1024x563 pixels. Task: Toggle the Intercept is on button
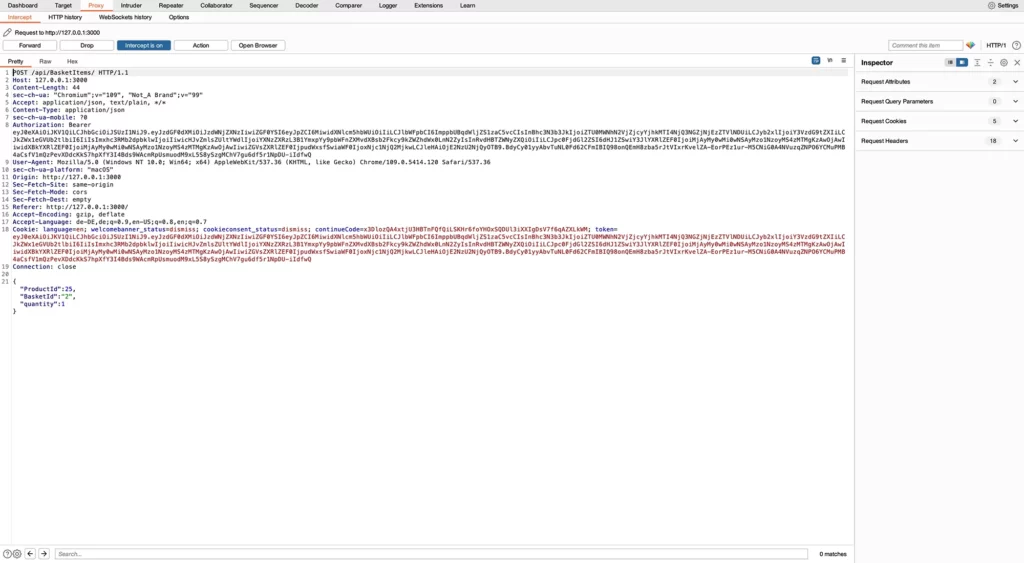click(x=144, y=45)
